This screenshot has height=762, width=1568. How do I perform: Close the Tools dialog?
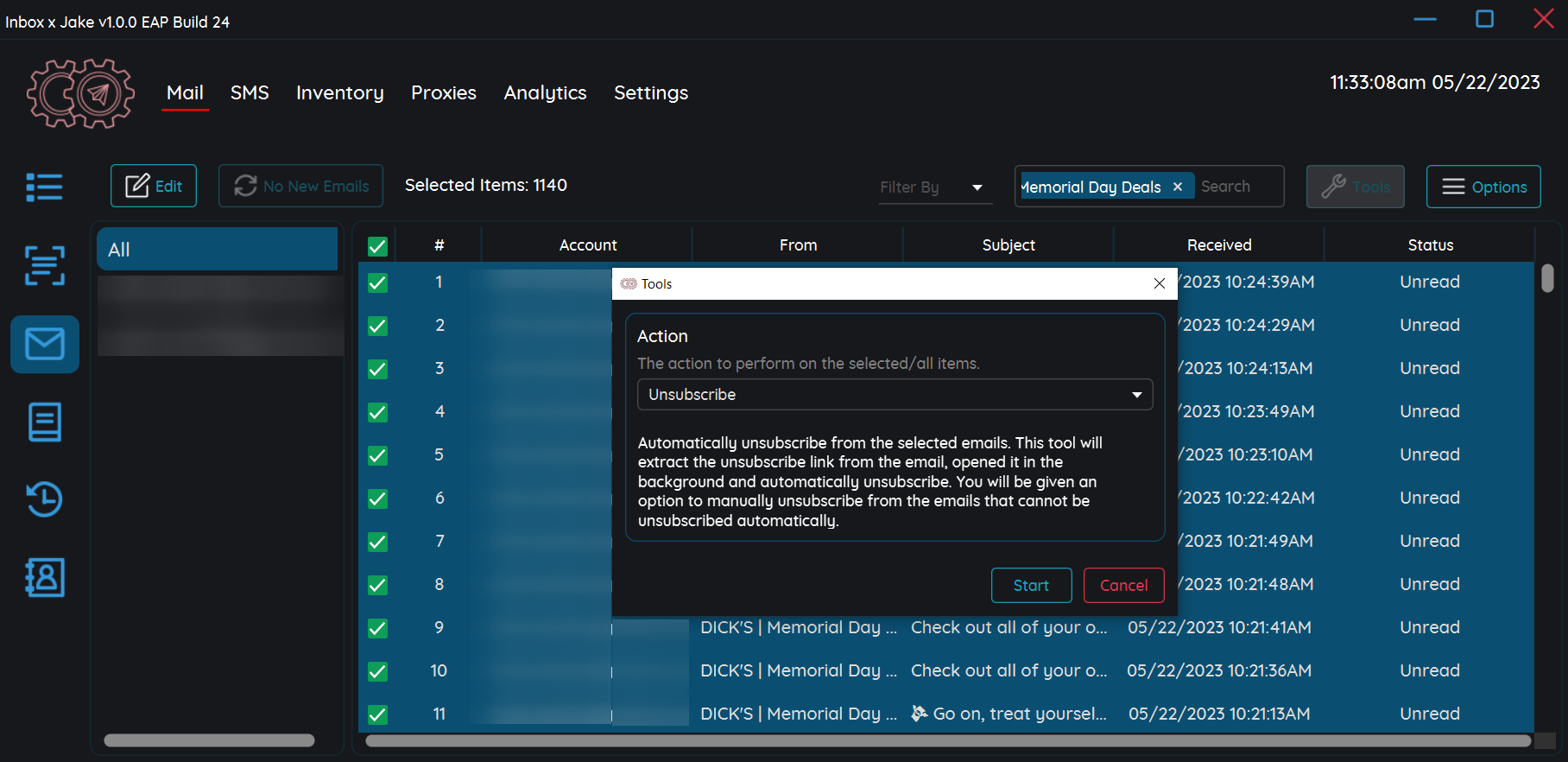(x=1160, y=283)
